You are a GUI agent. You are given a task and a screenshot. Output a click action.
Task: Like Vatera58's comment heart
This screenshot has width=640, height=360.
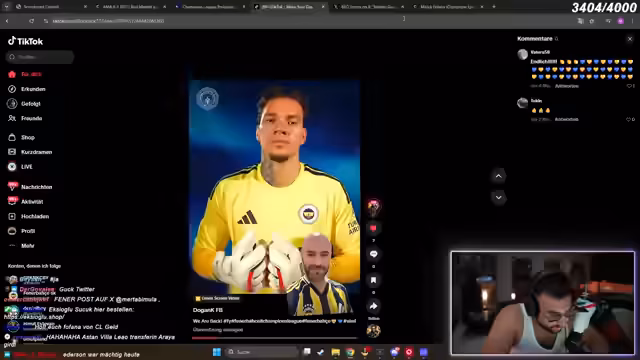pyautogui.click(x=629, y=86)
